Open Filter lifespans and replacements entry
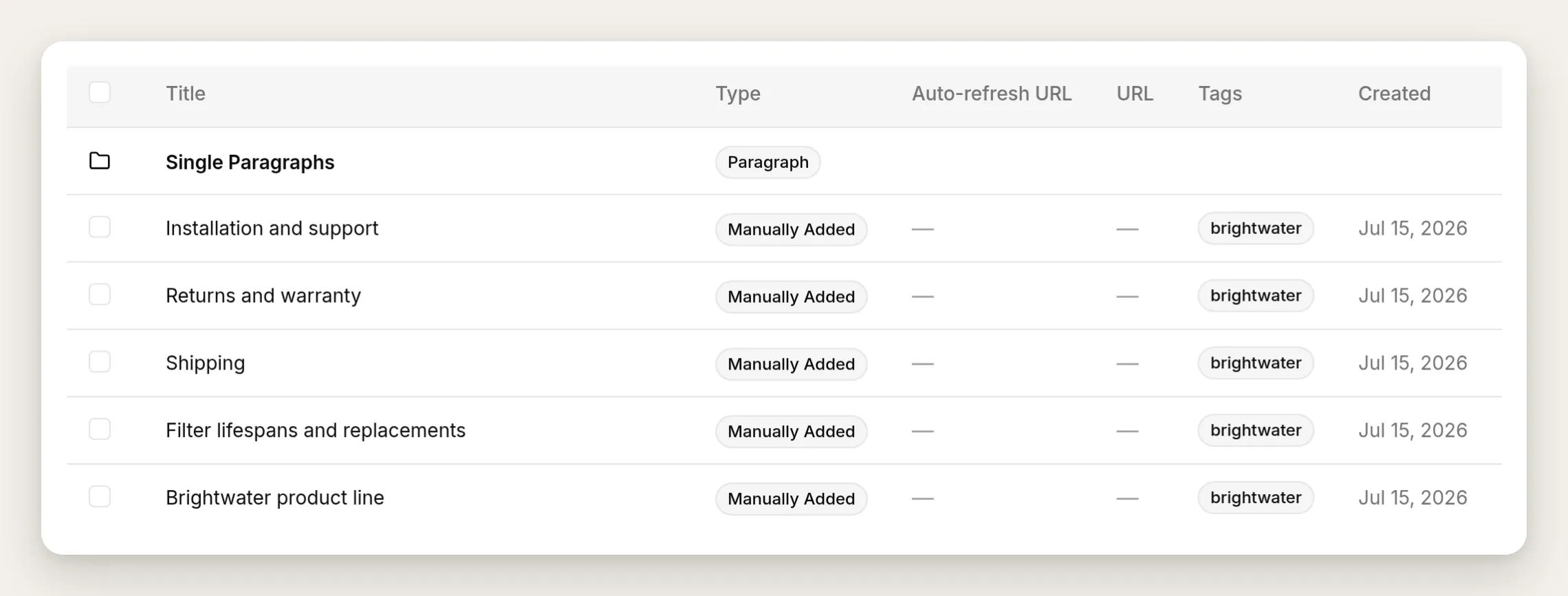This screenshot has width=1568, height=596. [315, 431]
